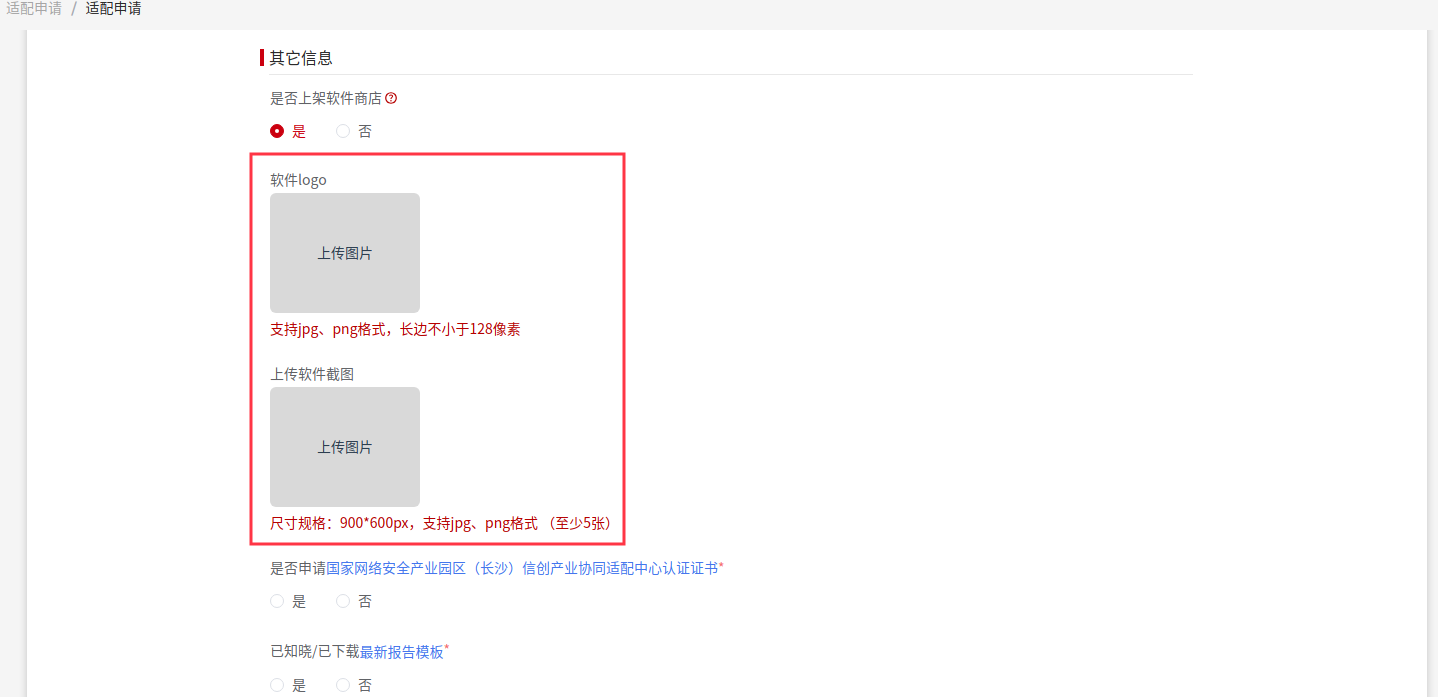Click the 其它信息 section heading

pos(301,58)
